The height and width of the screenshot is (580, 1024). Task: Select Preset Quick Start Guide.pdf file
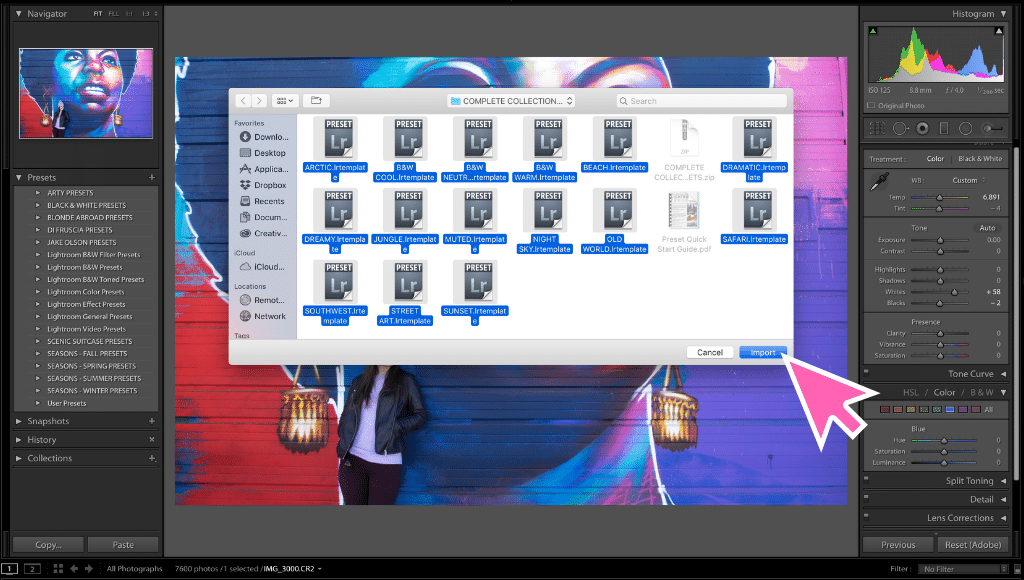click(684, 221)
